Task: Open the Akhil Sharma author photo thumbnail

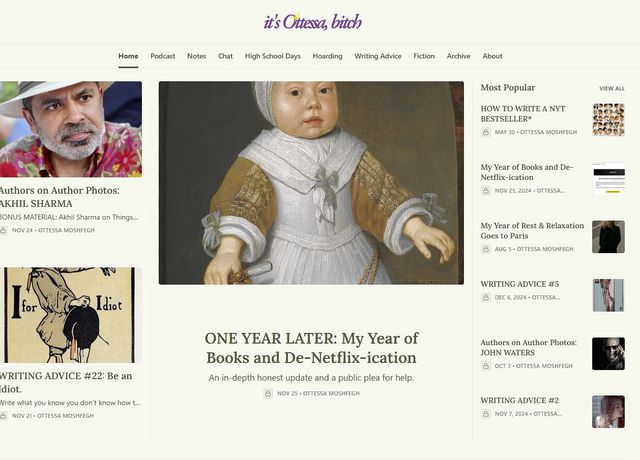Action: (71, 129)
